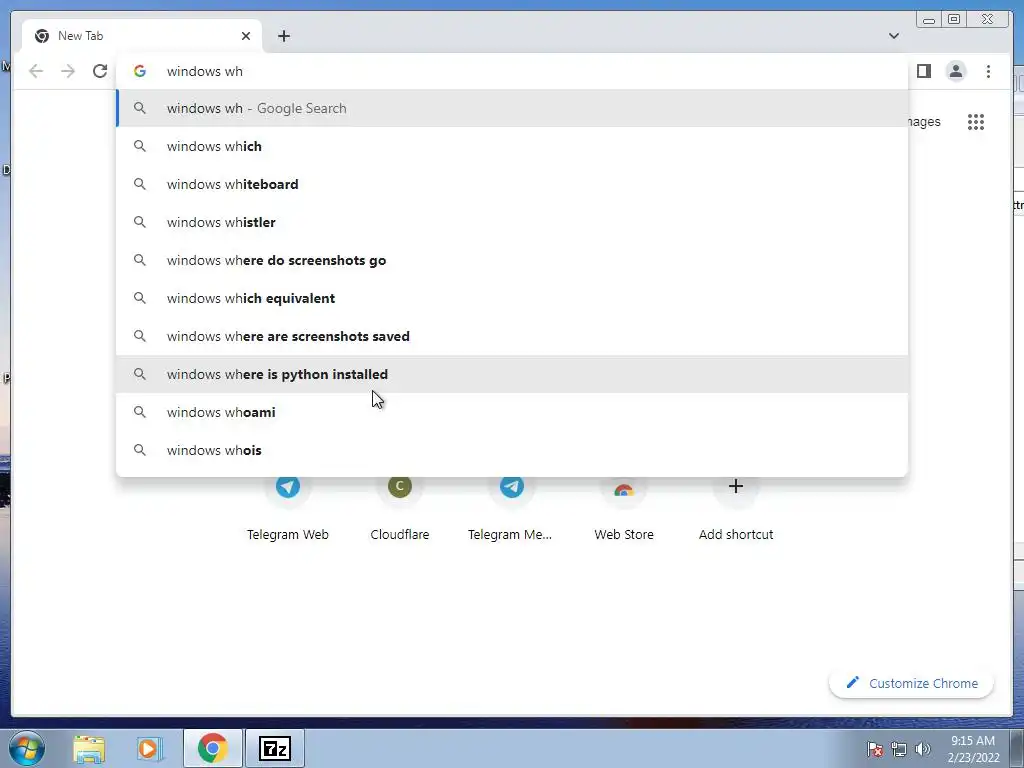Pick 'windows where are screenshots saved'

pos(512,336)
